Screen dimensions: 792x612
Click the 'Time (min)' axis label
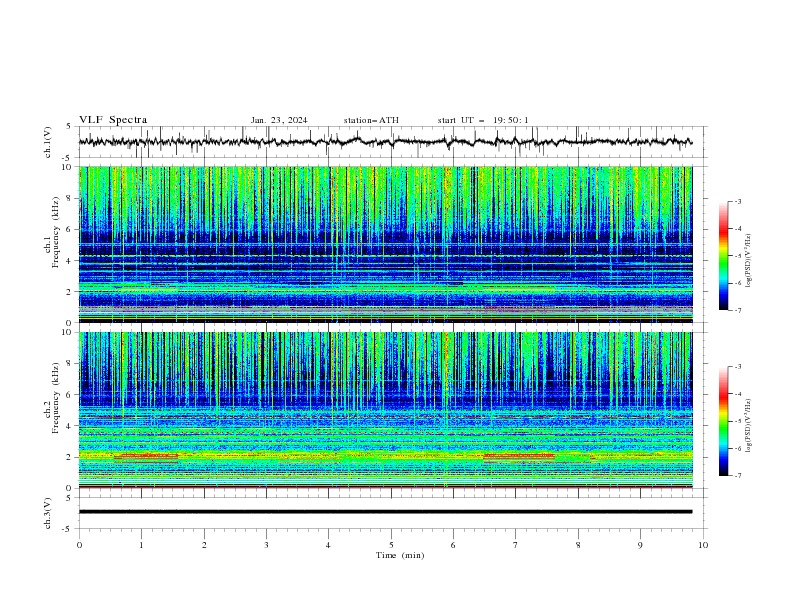point(400,555)
